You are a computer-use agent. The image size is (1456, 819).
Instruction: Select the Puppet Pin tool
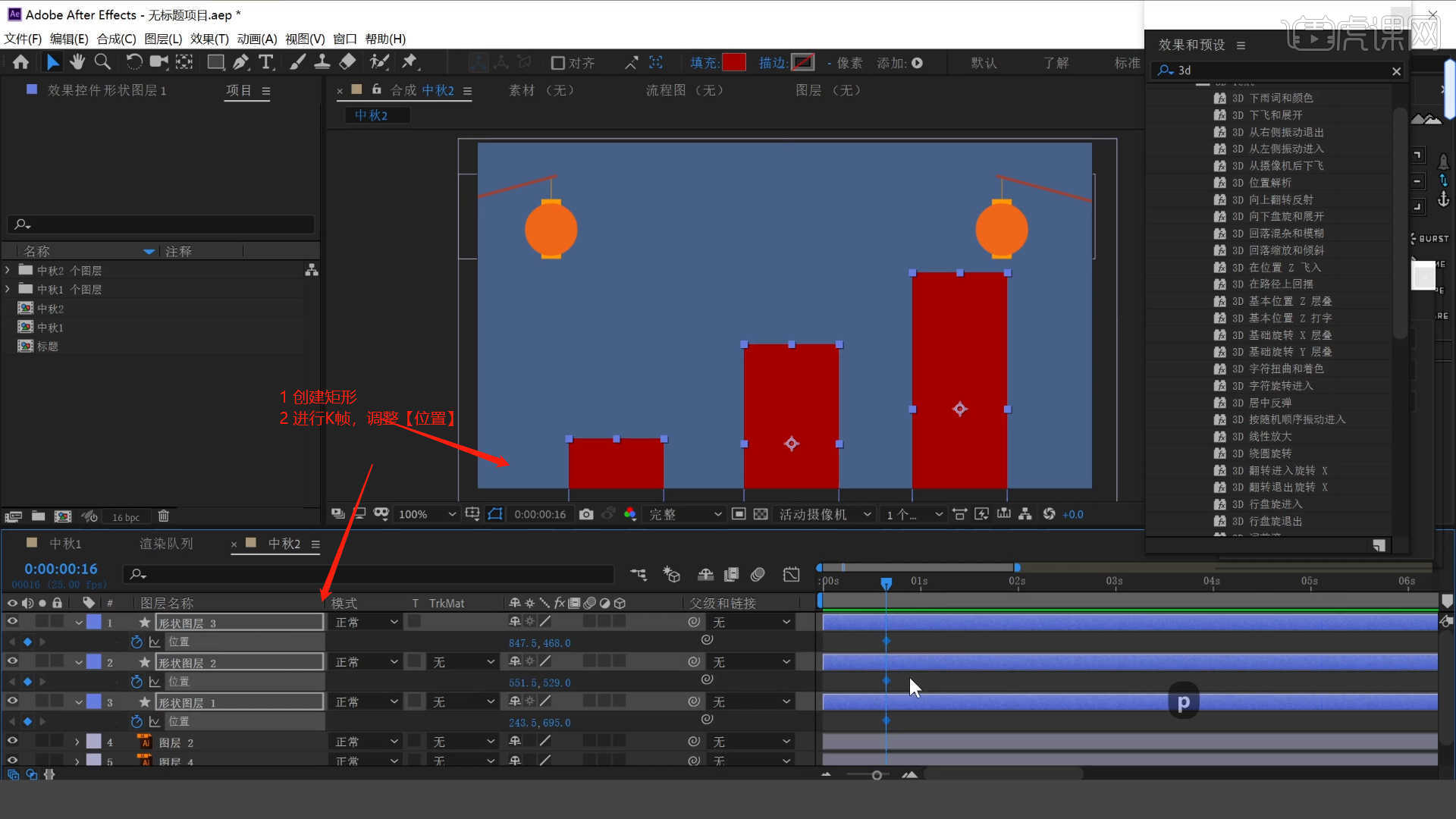pyautogui.click(x=410, y=62)
